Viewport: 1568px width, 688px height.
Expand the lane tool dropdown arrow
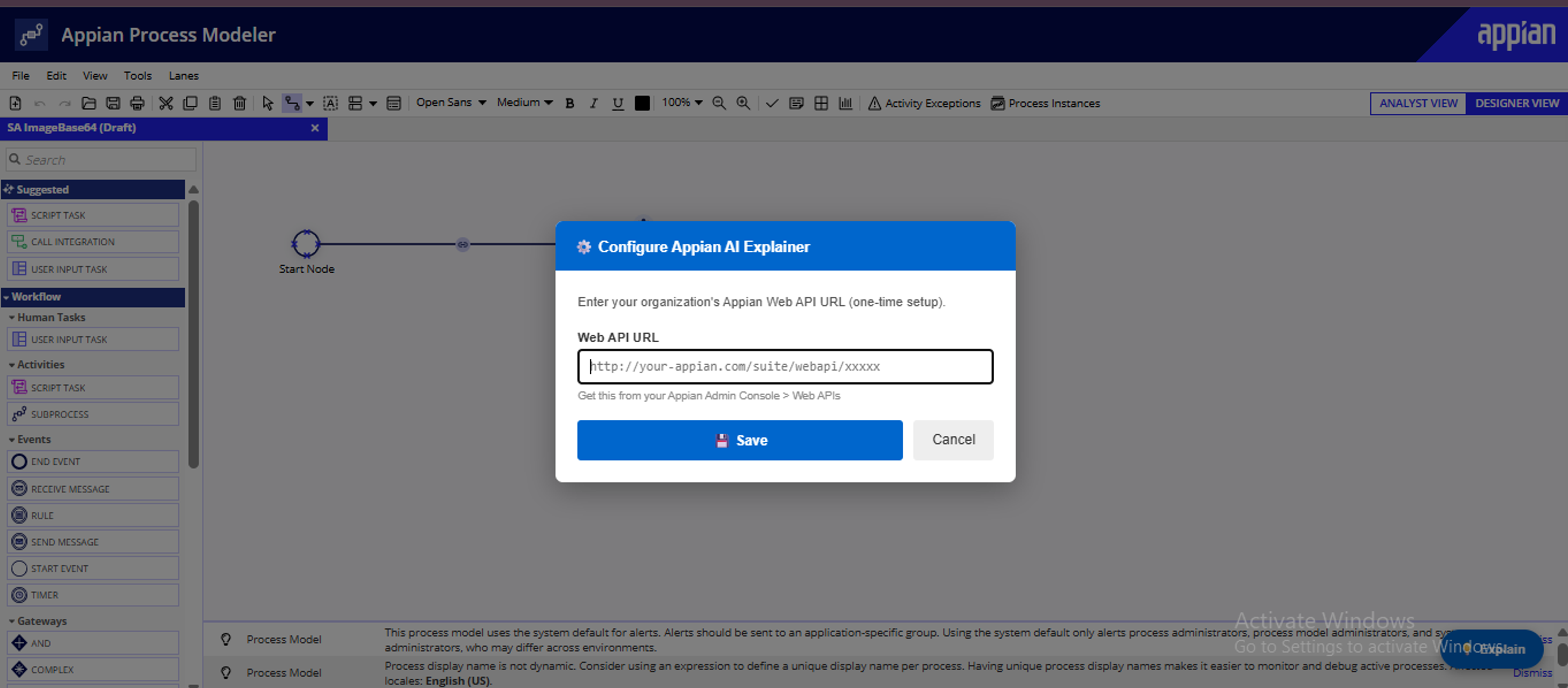pos(373,103)
